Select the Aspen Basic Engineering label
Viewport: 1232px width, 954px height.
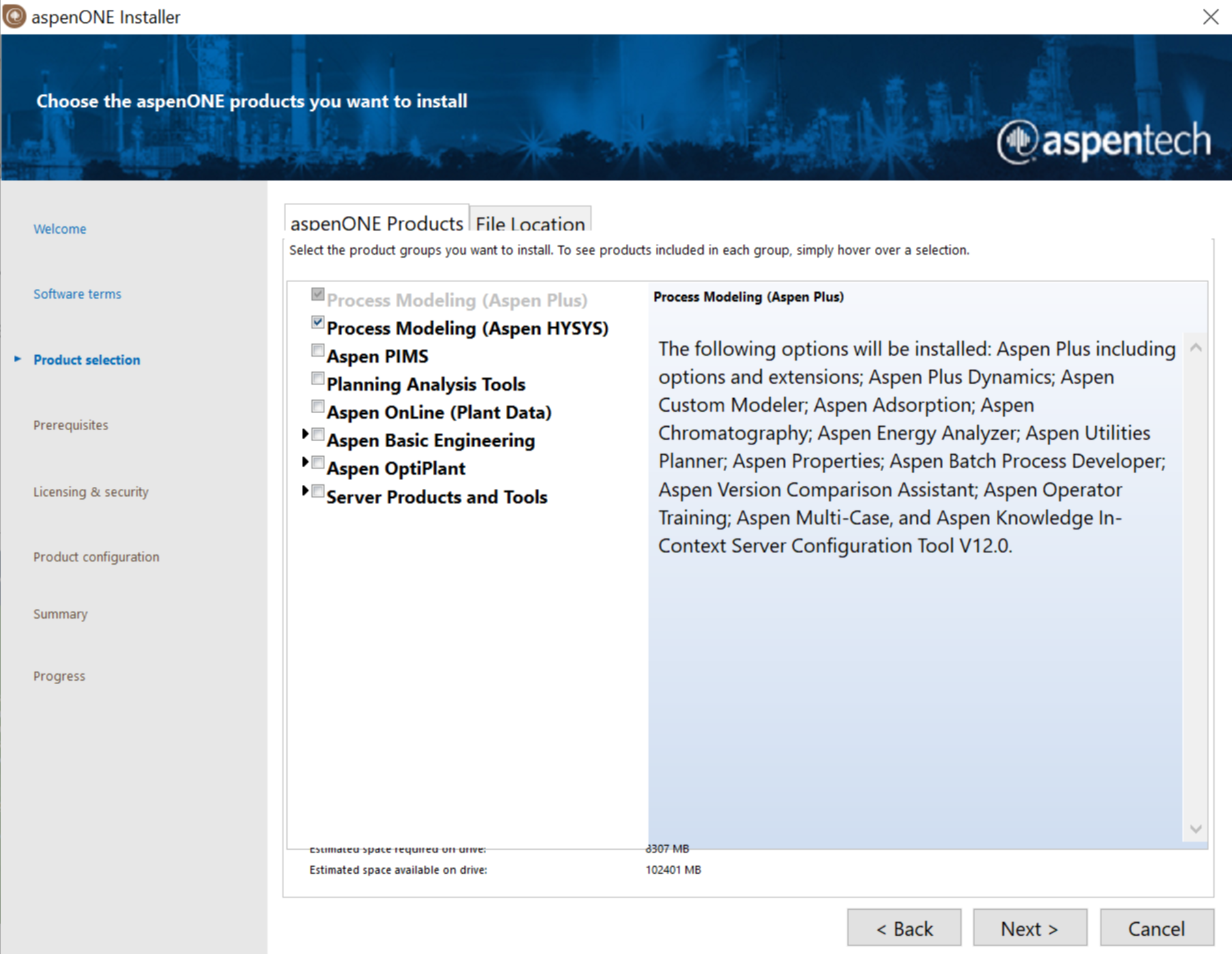click(x=430, y=440)
